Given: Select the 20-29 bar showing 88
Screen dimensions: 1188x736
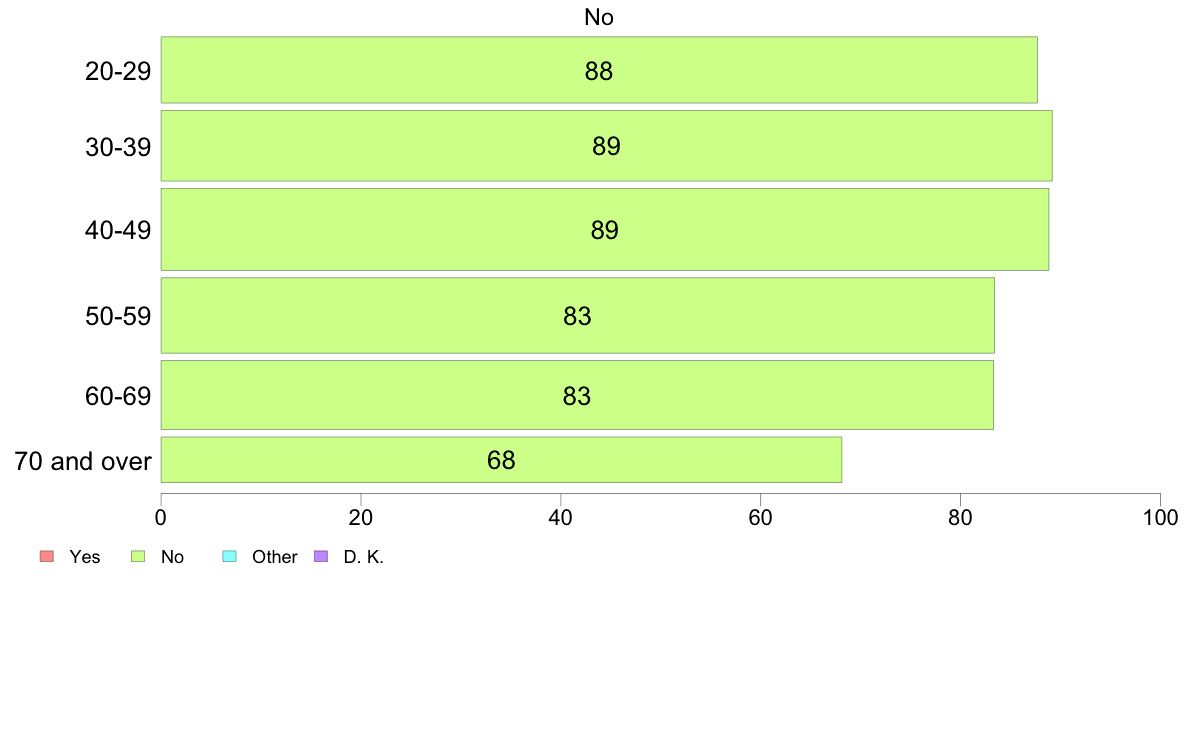Looking at the screenshot, I should tap(599, 70).
